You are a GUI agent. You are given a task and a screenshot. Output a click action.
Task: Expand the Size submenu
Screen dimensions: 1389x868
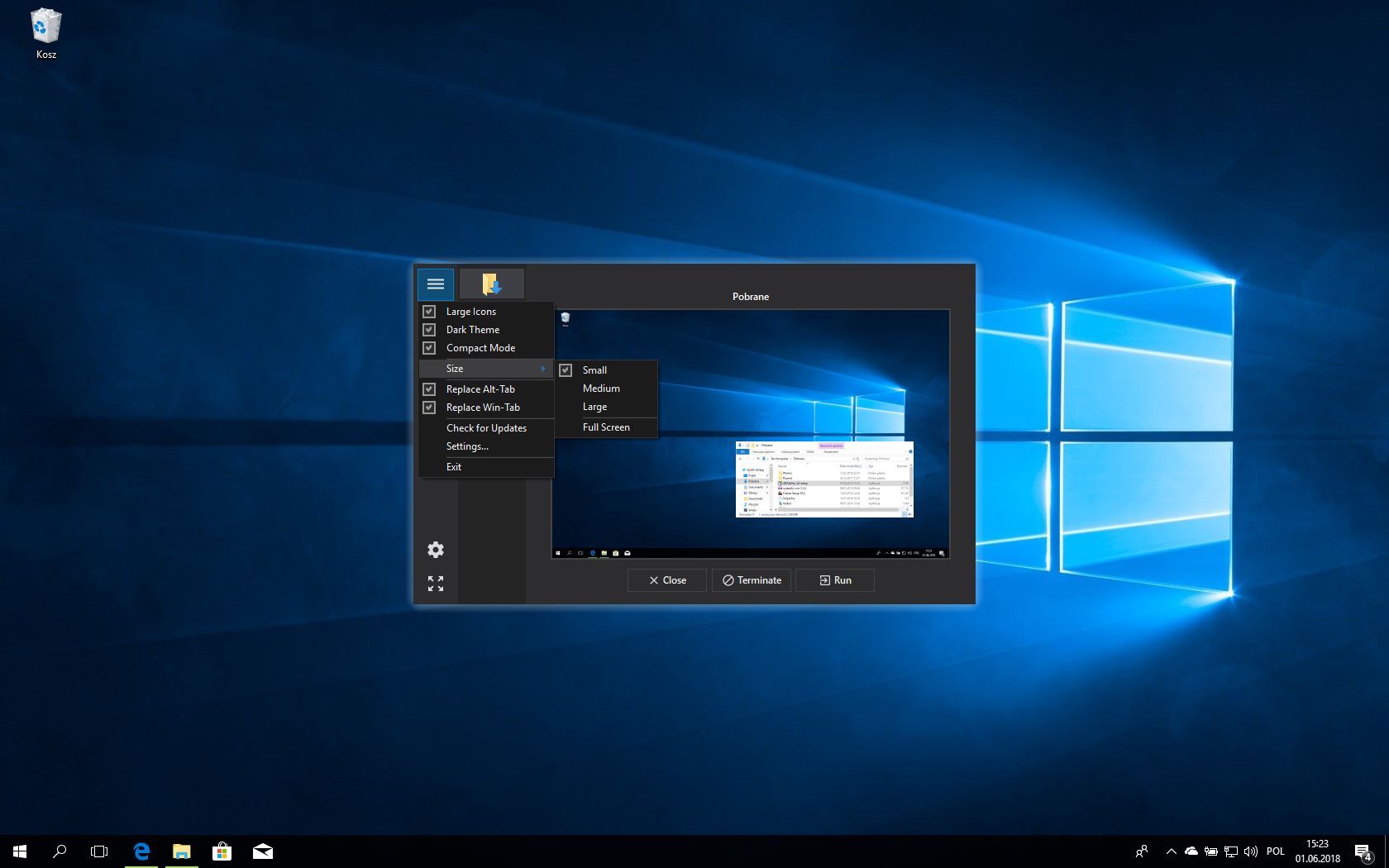(486, 369)
